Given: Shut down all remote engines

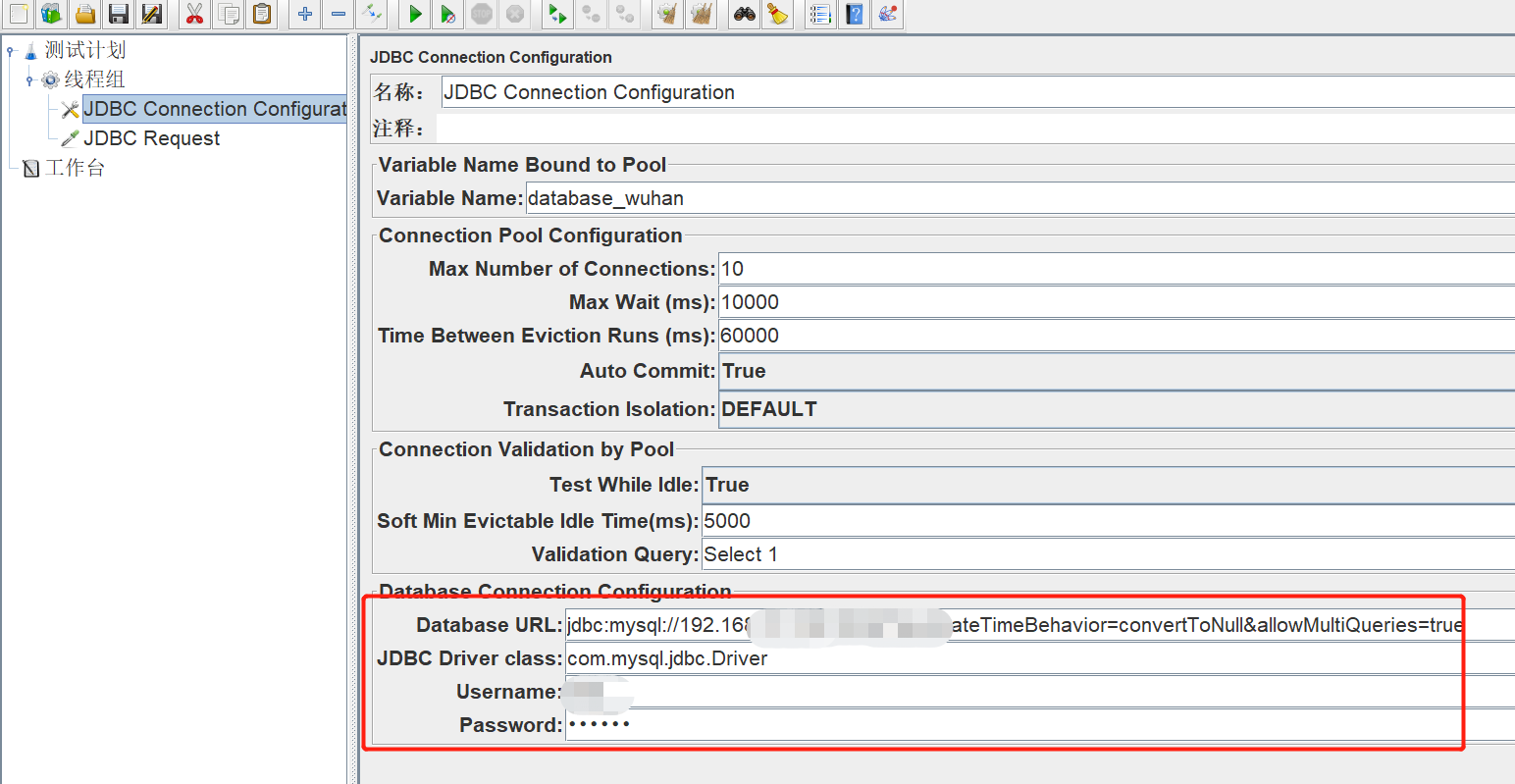Looking at the screenshot, I should point(624,14).
